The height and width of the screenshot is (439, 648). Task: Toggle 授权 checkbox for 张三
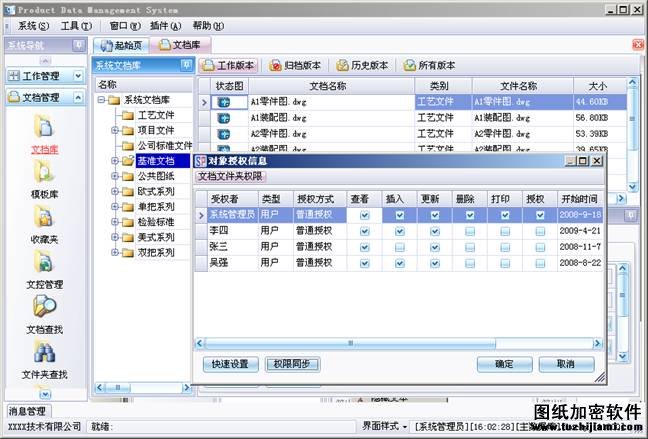(x=540, y=247)
